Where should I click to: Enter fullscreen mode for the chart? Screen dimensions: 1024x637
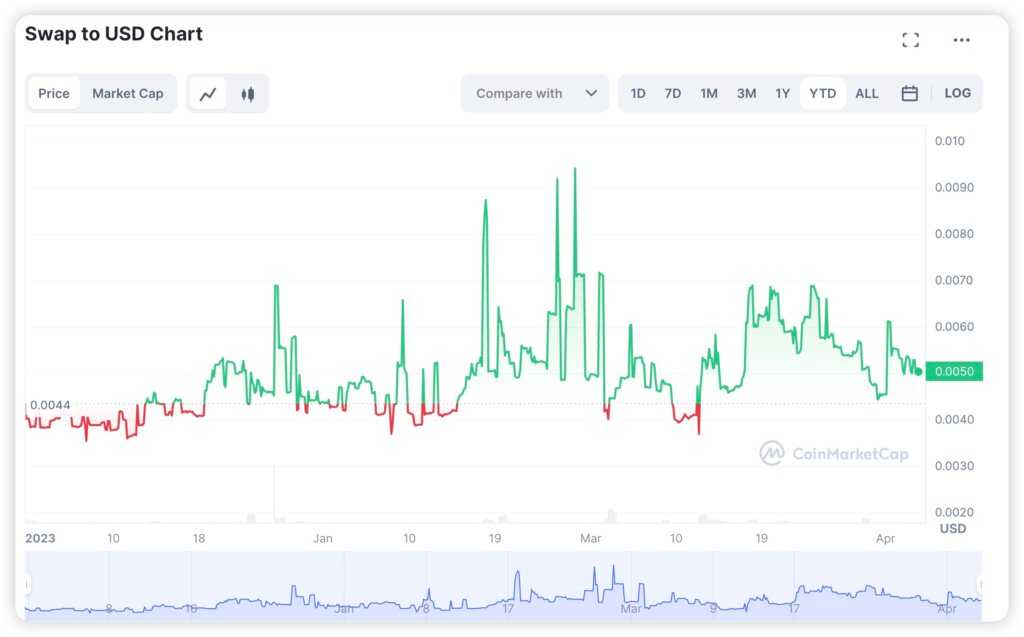(910, 39)
